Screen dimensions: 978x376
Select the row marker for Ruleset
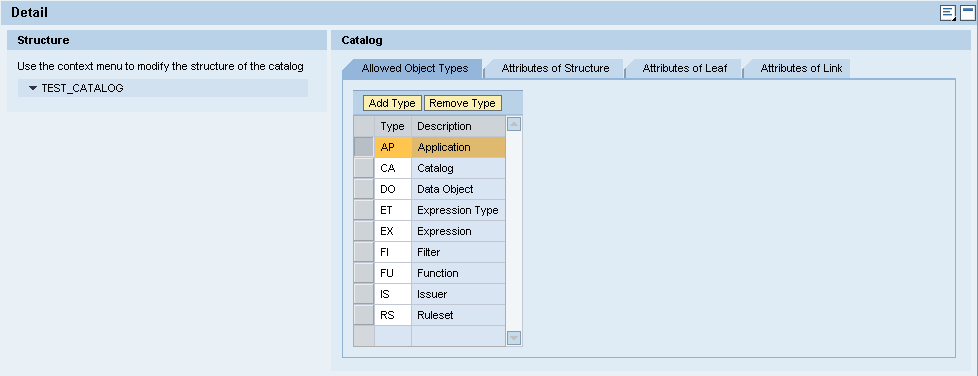tap(364, 315)
